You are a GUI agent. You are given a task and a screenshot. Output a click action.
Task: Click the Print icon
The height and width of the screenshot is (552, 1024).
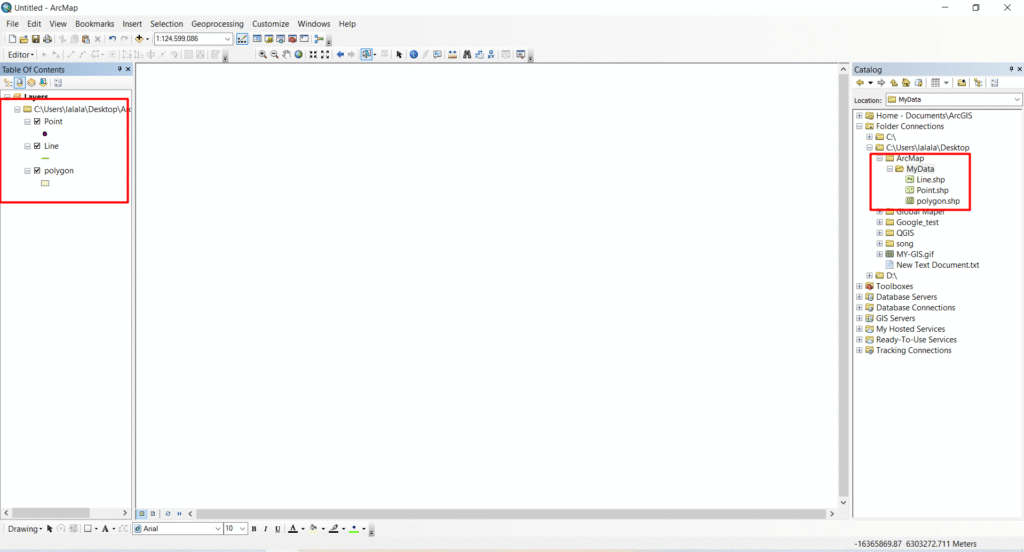[x=47, y=39]
